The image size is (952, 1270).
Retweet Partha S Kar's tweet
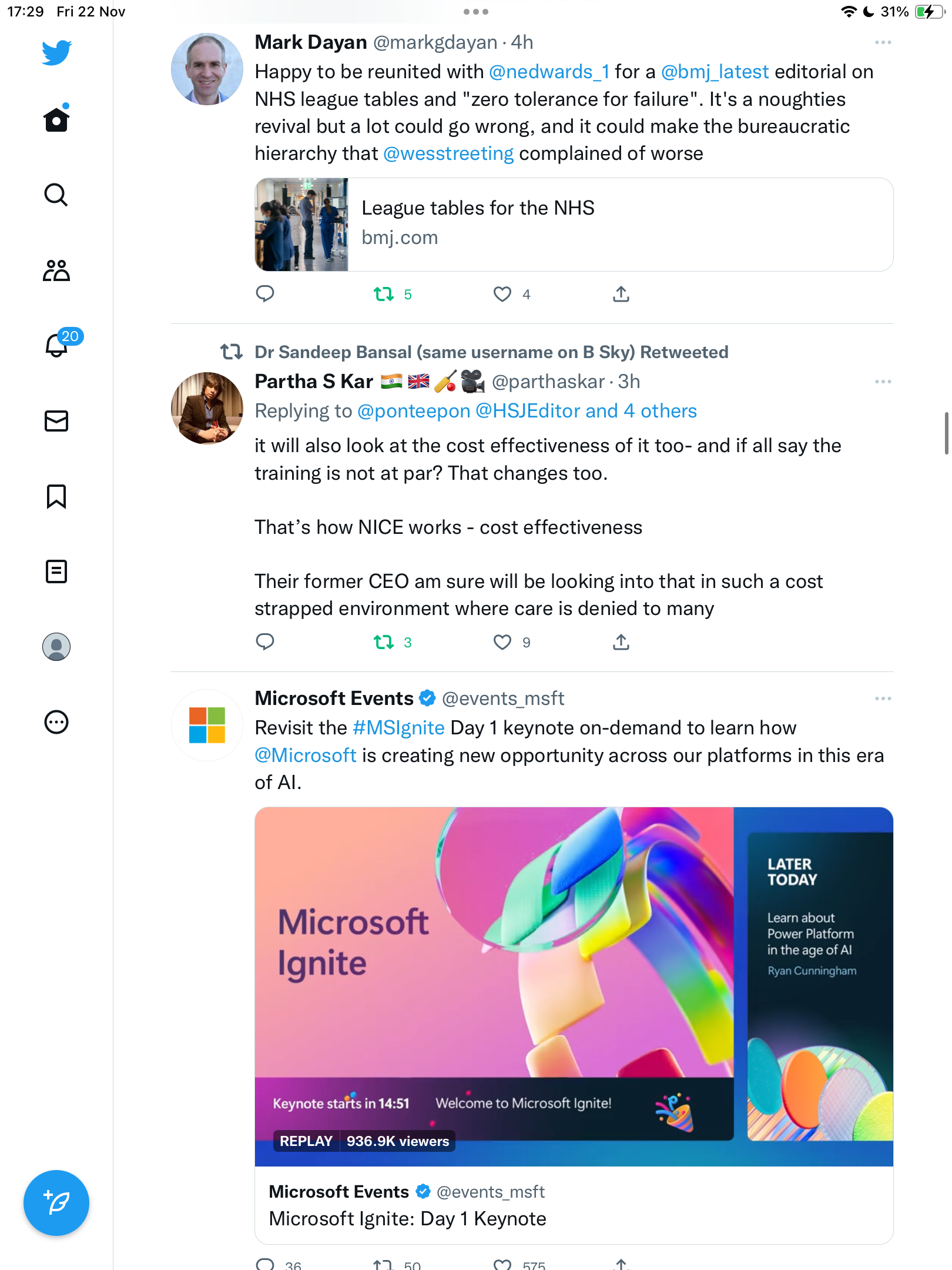pyautogui.click(x=384, y=642)
